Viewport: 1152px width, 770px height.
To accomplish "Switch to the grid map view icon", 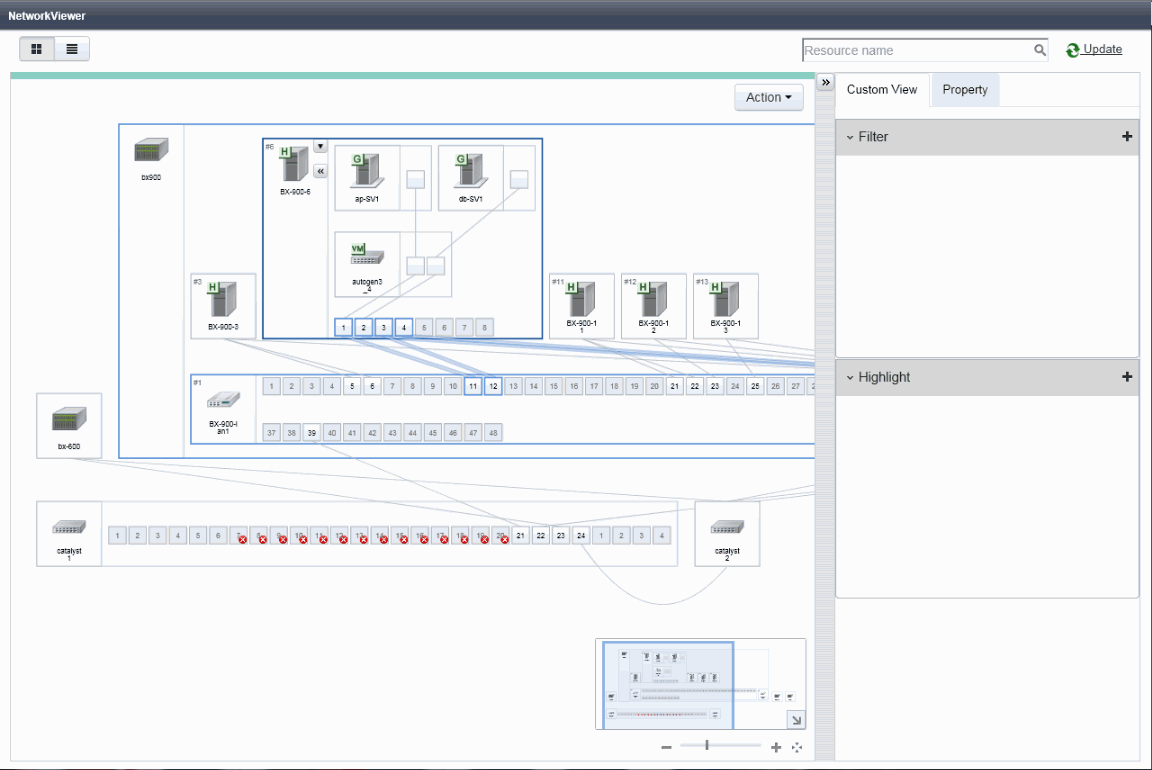I will pyautogui.click(x=37, y=49).
